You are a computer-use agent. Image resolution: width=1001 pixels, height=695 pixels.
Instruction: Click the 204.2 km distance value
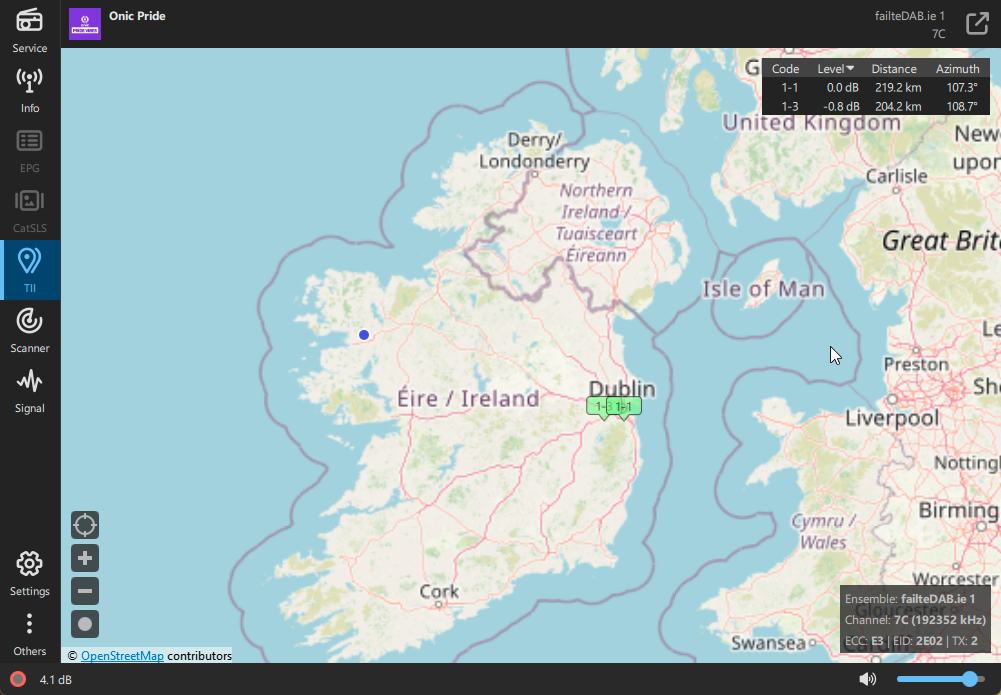(x=898, y=106)
